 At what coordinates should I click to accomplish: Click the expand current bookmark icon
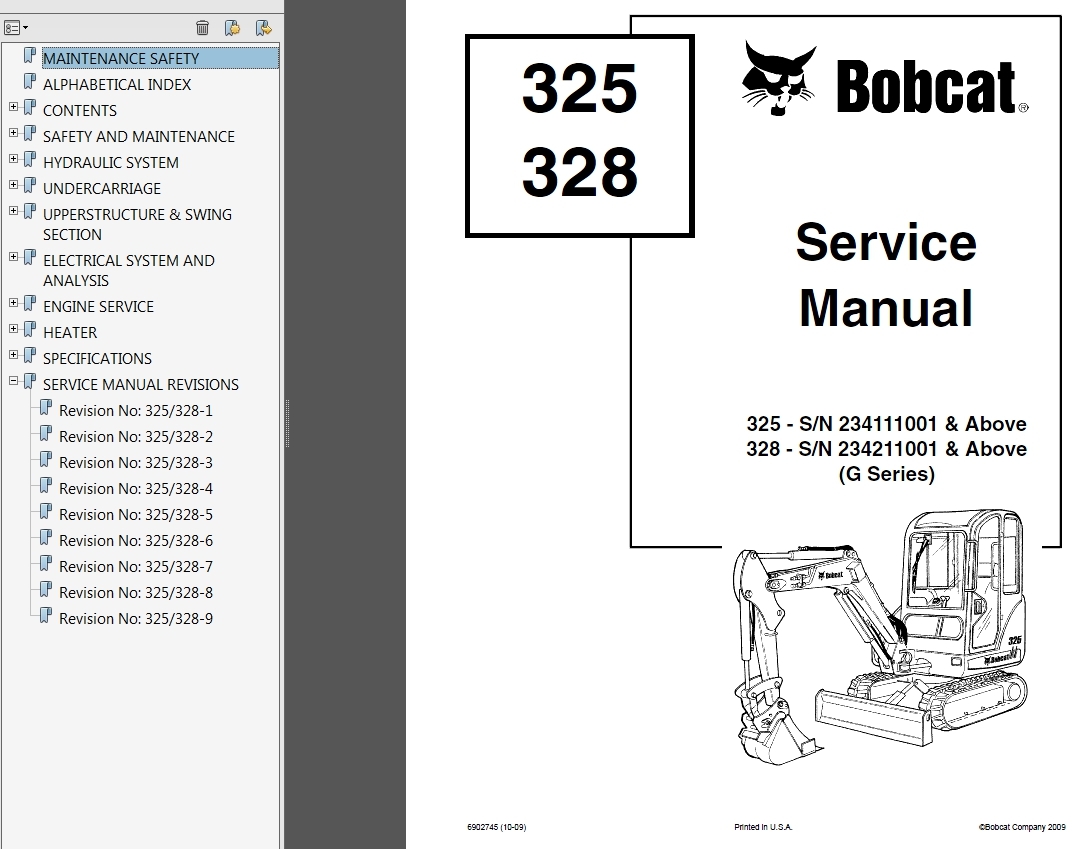264,27
